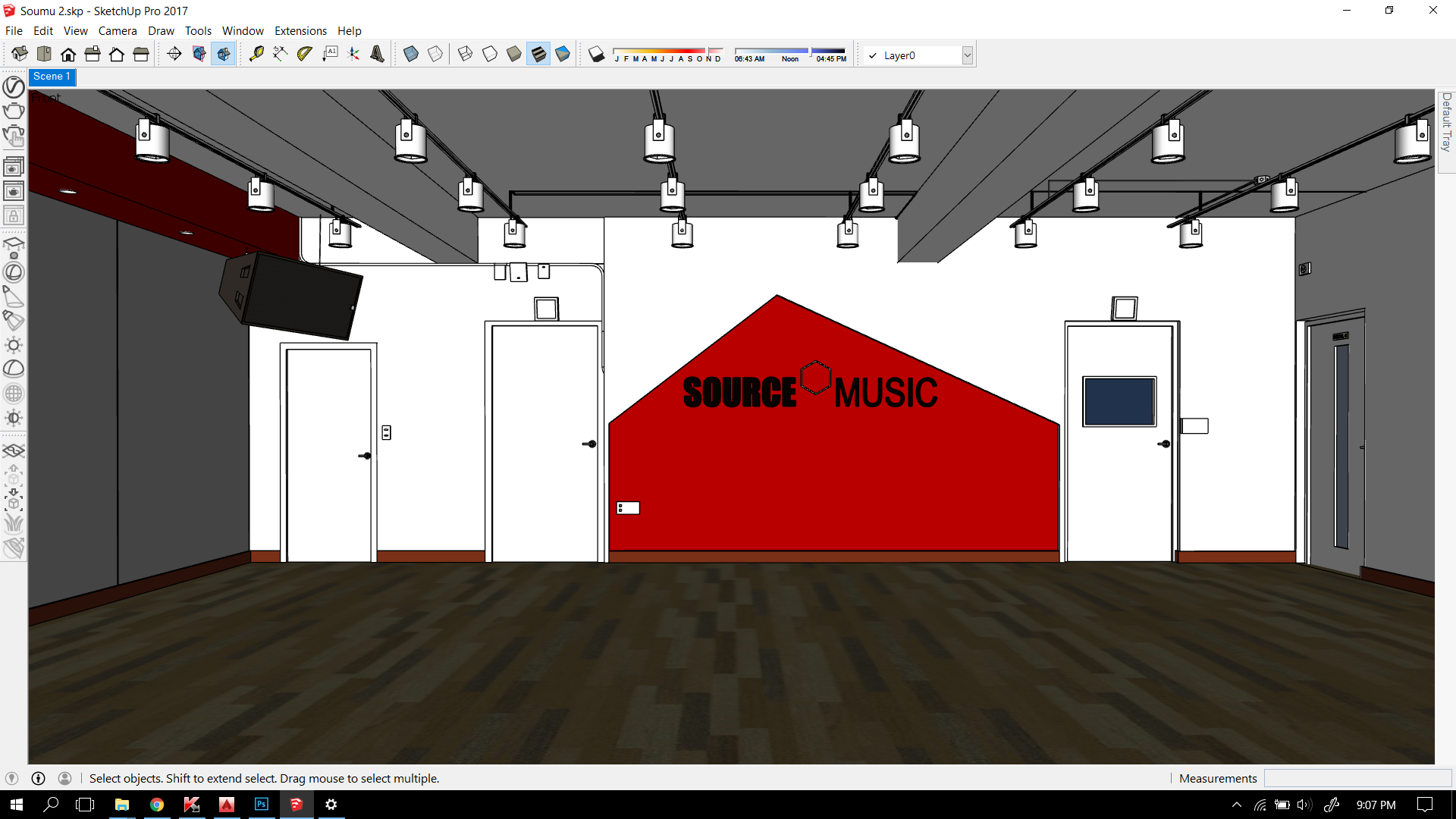1456x819 pixels.
Task: Open the Camera menu
Action: click(118, 30)
